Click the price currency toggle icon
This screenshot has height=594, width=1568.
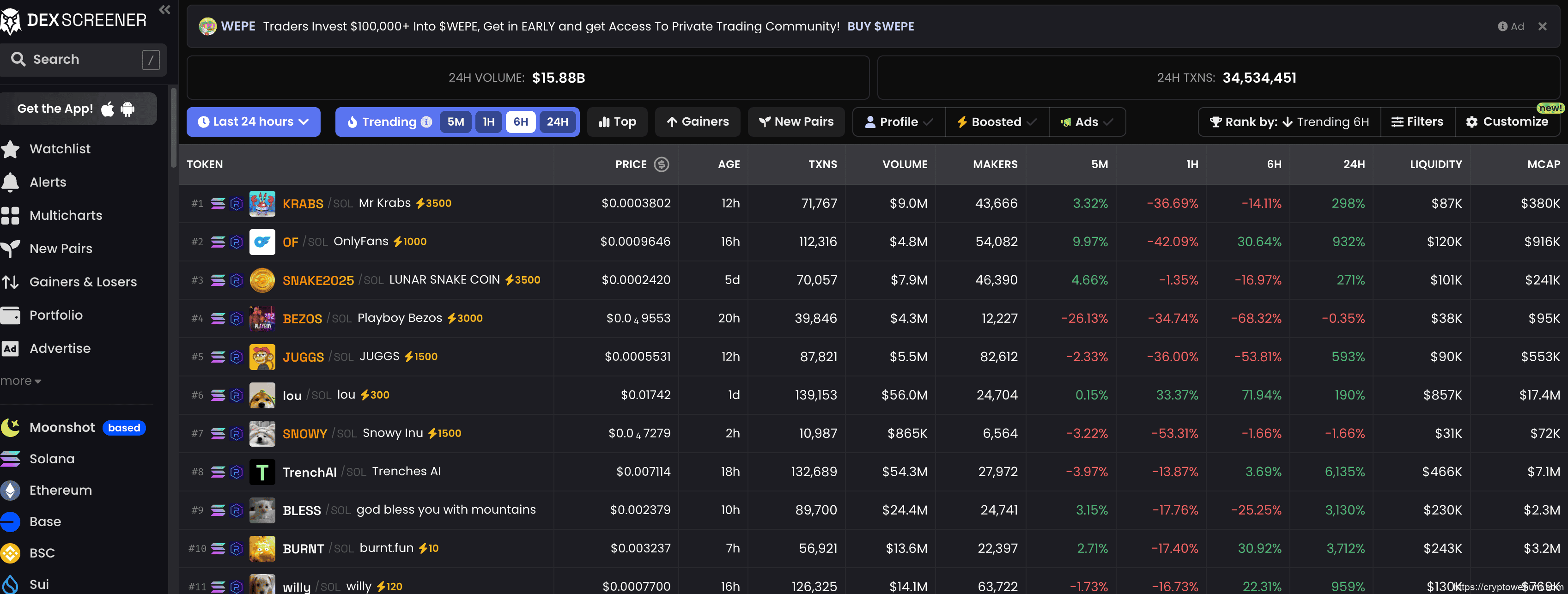[x=661, y=164]
